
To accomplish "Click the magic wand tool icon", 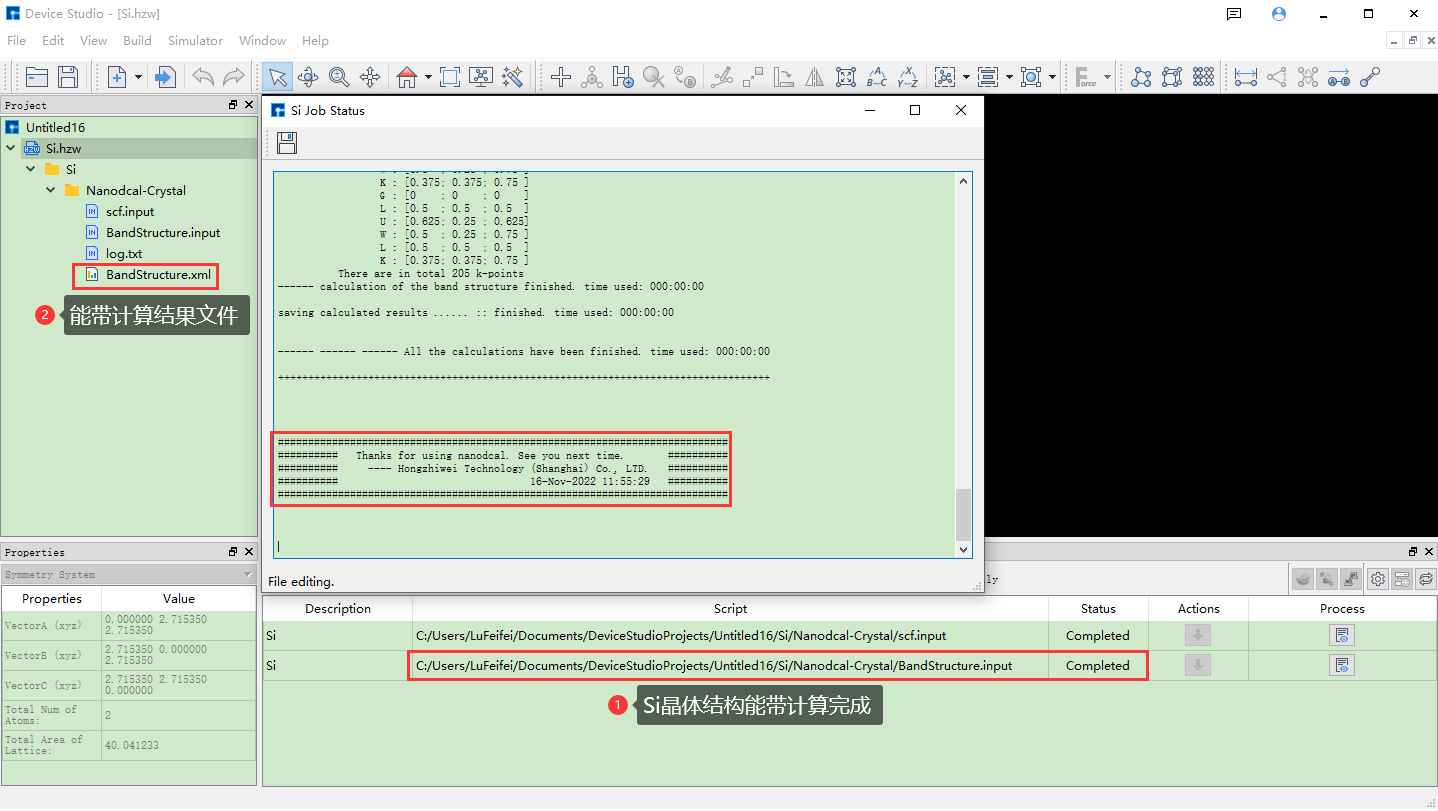I will tap(513, 77).
